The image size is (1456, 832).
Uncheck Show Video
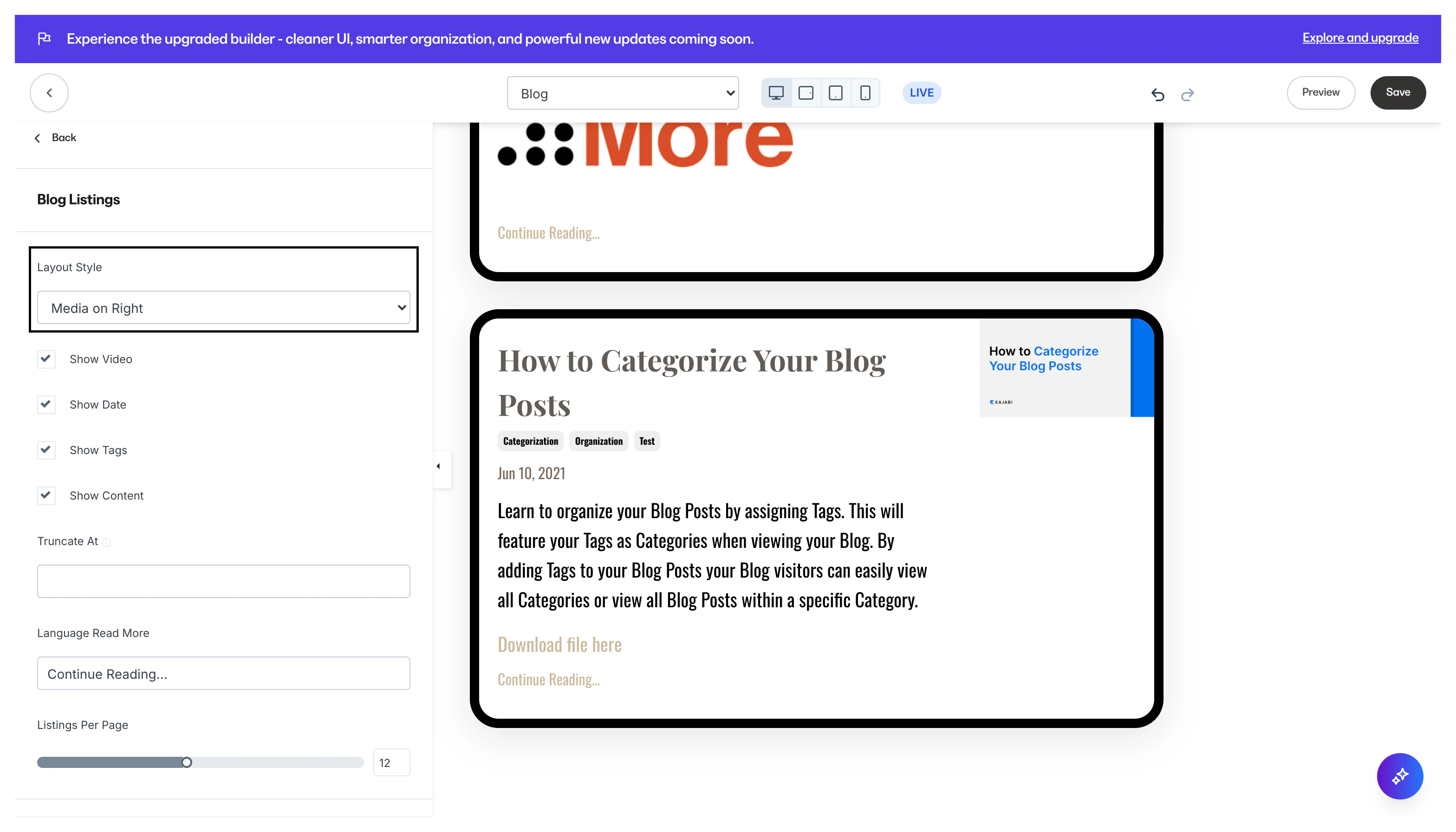click(x=46, y=359)
